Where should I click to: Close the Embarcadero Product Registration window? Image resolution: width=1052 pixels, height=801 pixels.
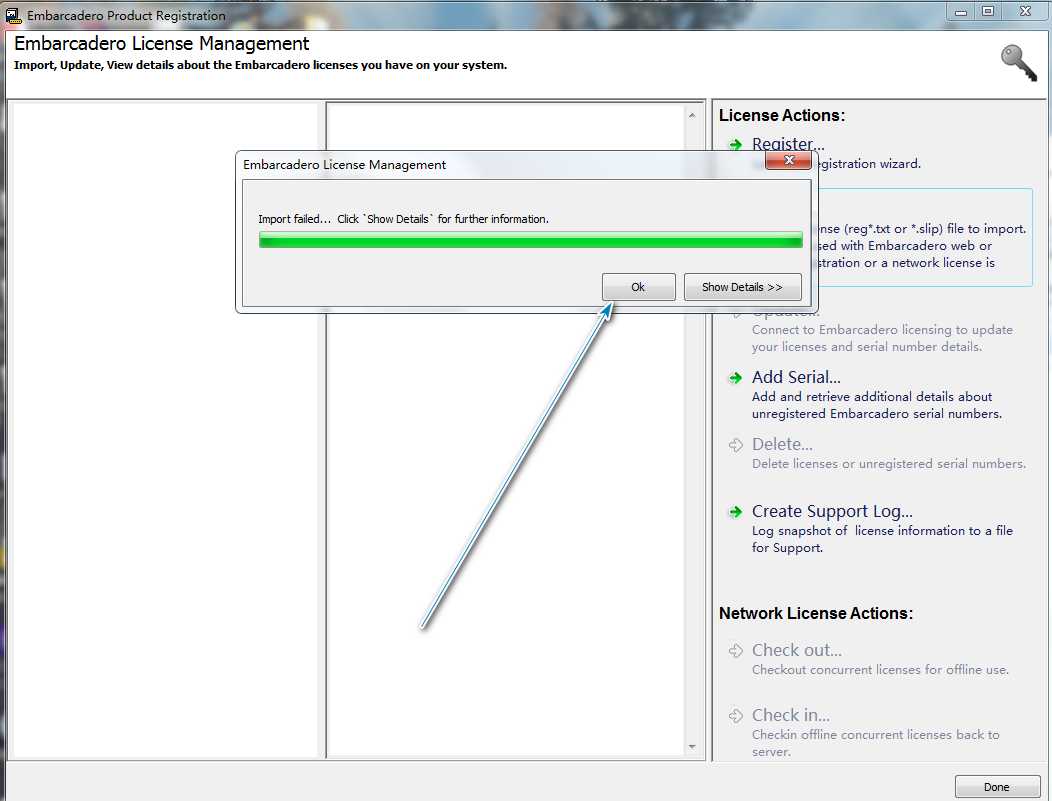[1025, 11]
